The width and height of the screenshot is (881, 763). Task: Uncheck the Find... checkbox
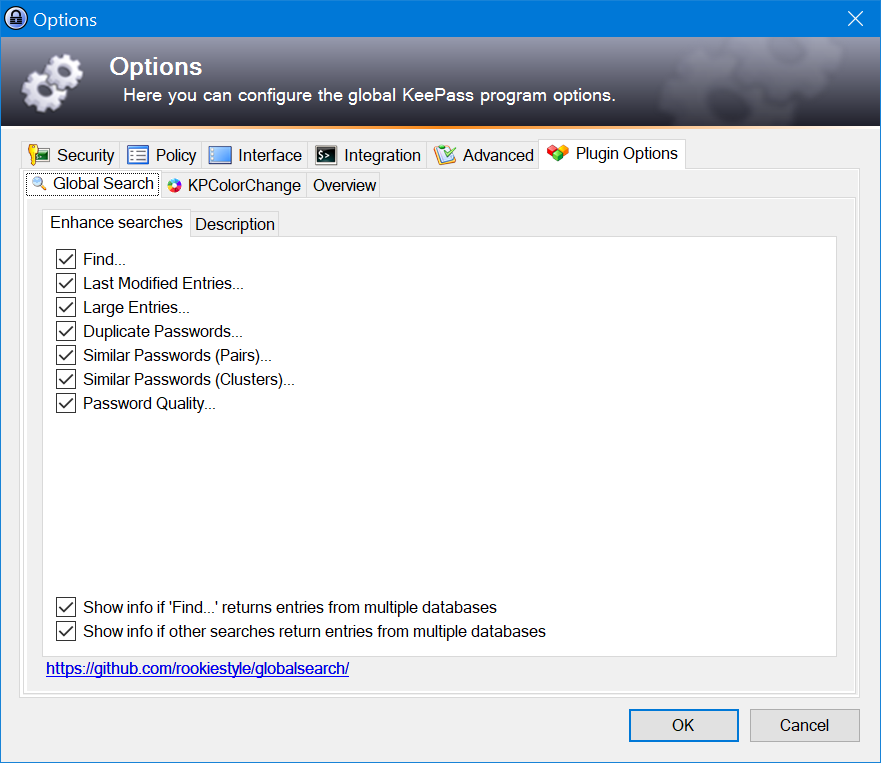(x=66, y=259)
